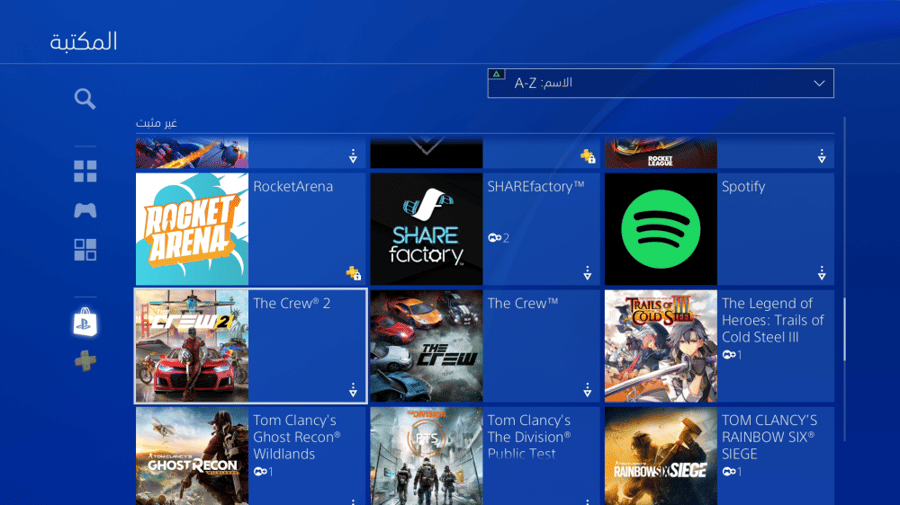
Task: Open the A-Z name sort dropdown
Action: [x=661, y=83]
